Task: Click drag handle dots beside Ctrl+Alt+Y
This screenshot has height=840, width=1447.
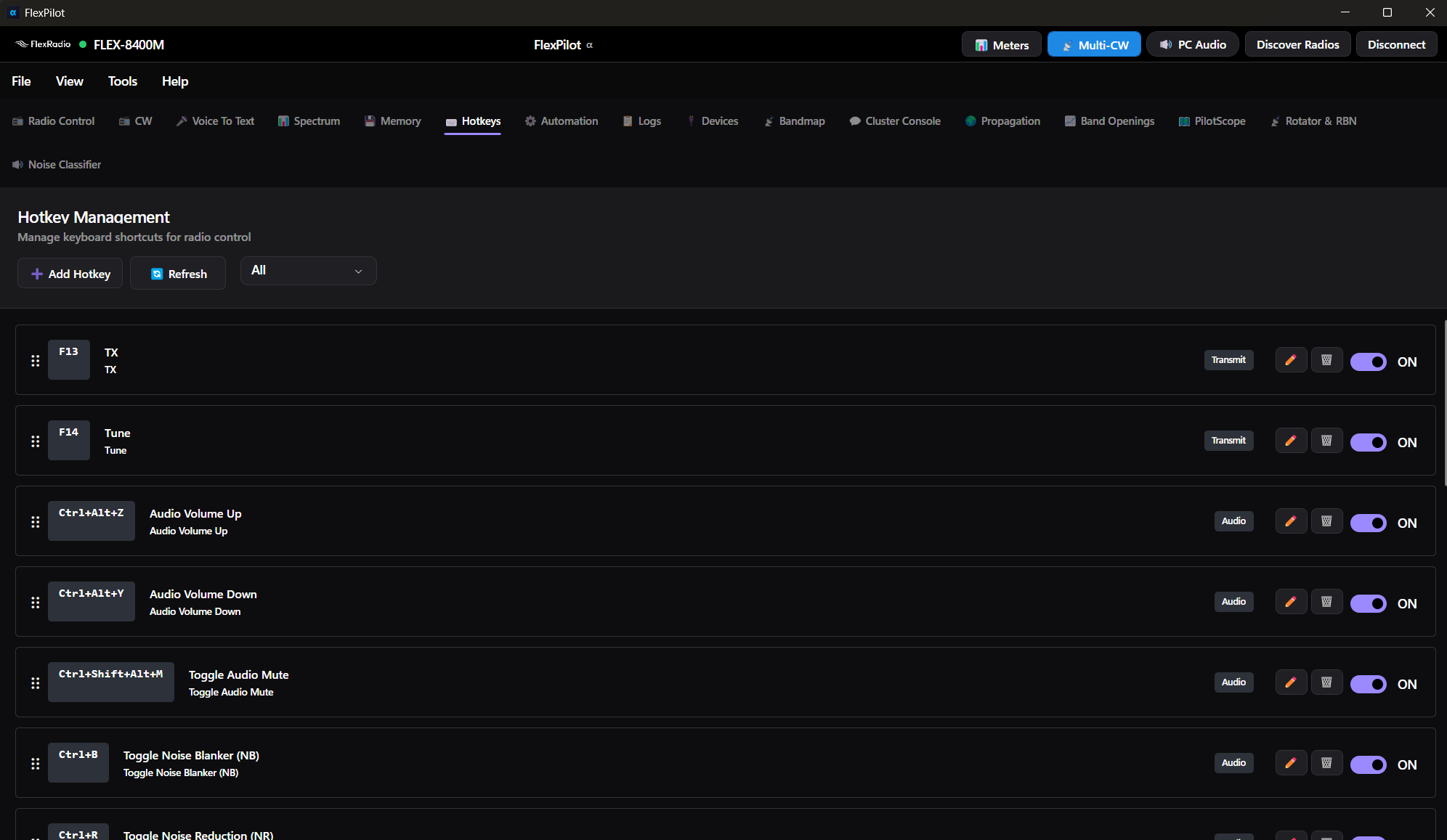Action: 35,603
